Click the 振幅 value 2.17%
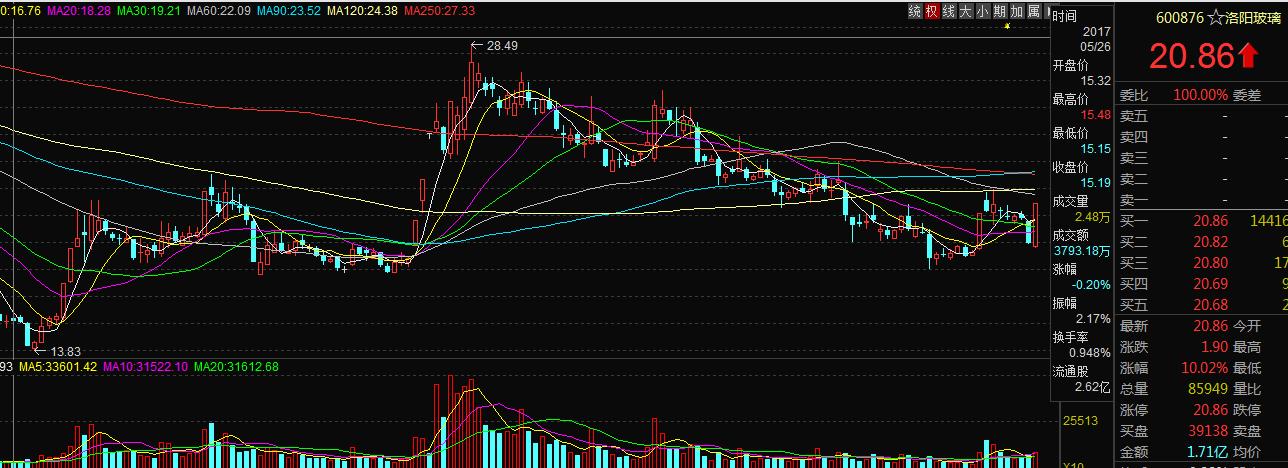1288x468 pixels. 1095,319
